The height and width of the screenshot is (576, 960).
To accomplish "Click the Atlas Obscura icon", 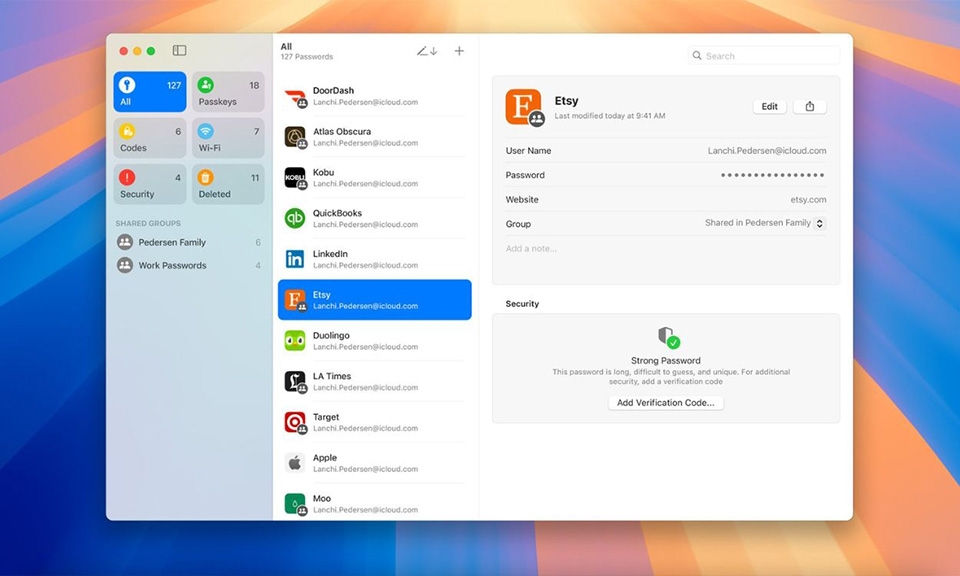I will pos(295,137).
